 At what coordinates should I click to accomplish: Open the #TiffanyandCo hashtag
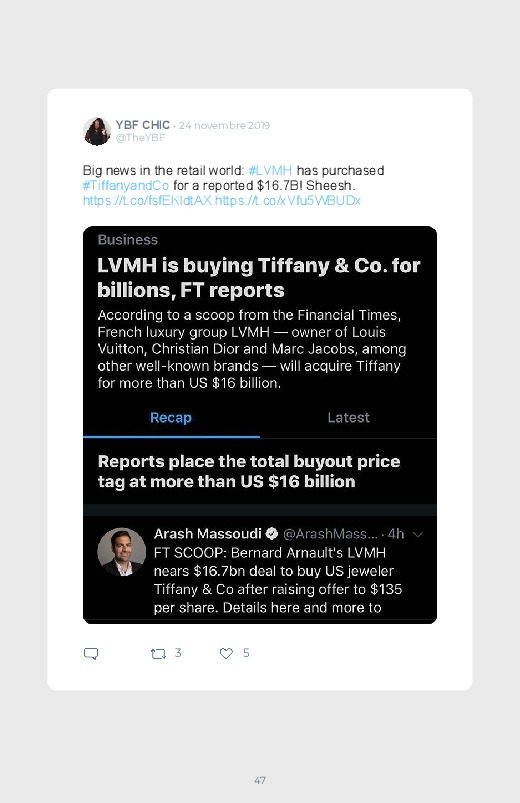[x=126, y=185]
